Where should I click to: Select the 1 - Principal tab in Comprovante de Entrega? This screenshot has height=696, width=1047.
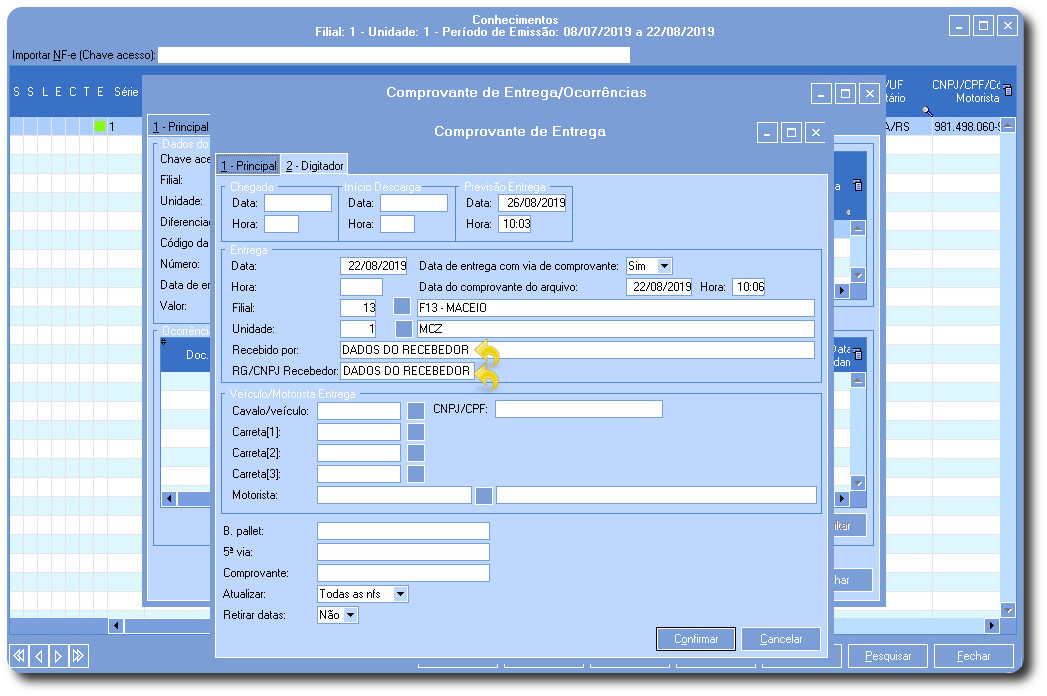point(248,166)
